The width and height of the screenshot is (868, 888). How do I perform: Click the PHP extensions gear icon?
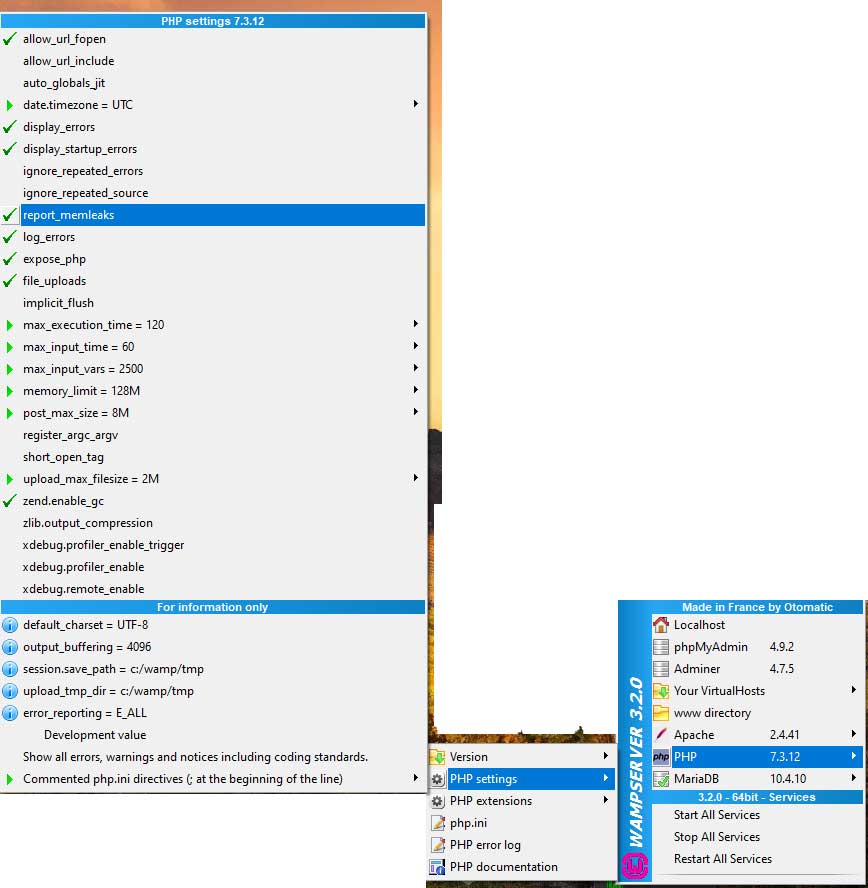437,801
